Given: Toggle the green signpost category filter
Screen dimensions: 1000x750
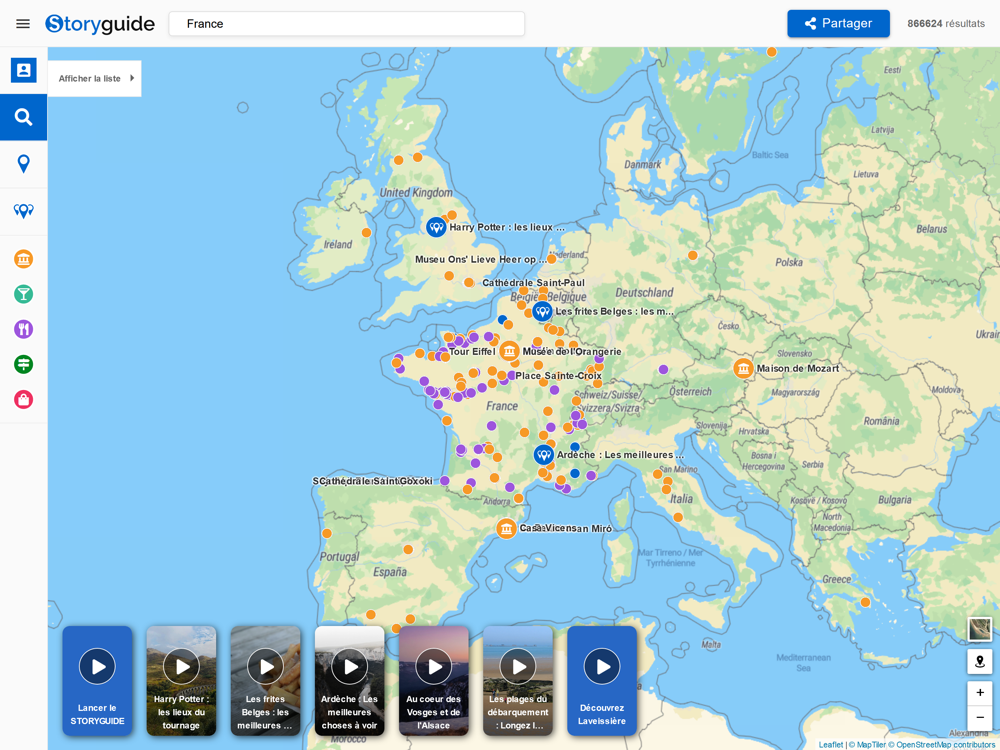Looking at the screenshot, I should coord(24,364).
